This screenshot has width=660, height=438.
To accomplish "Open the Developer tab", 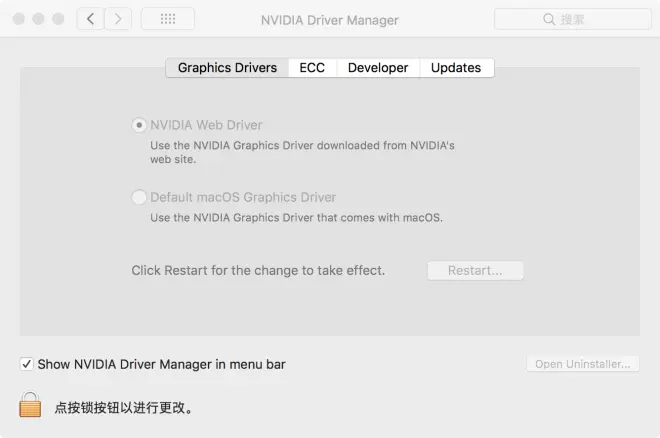I will (x=378, y=68).
